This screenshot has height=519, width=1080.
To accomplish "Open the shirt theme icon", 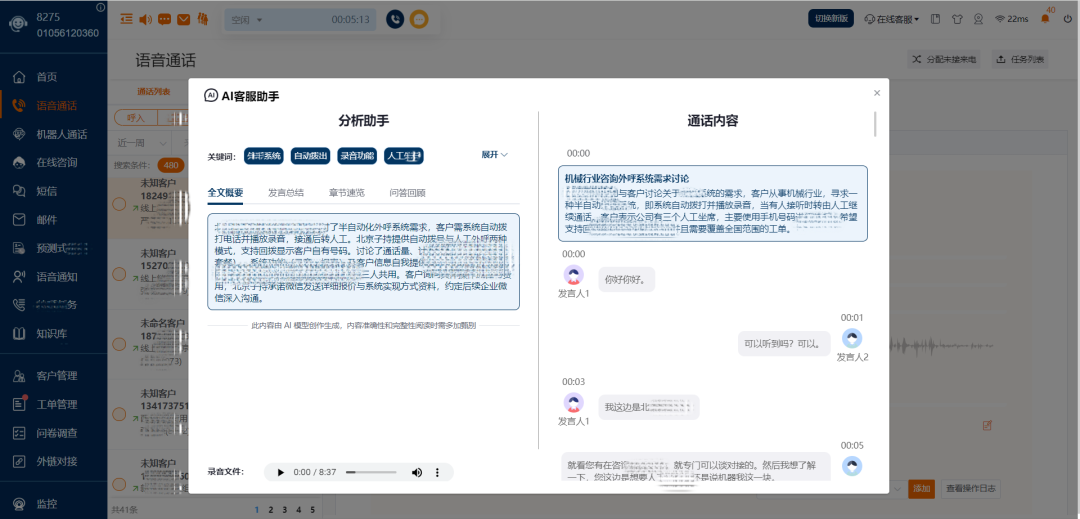I will coord(957,19).
